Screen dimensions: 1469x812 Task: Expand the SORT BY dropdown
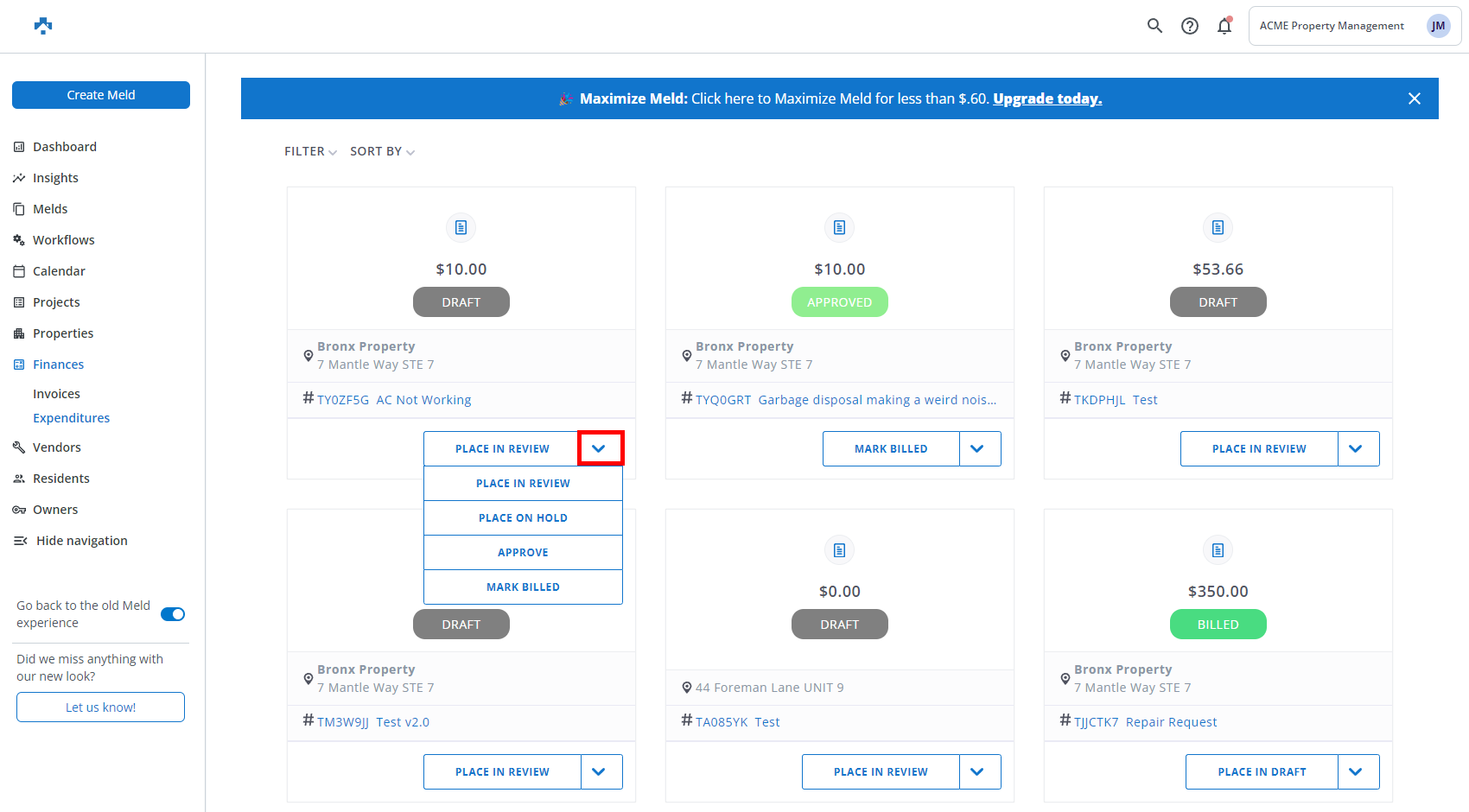point(382,151)
